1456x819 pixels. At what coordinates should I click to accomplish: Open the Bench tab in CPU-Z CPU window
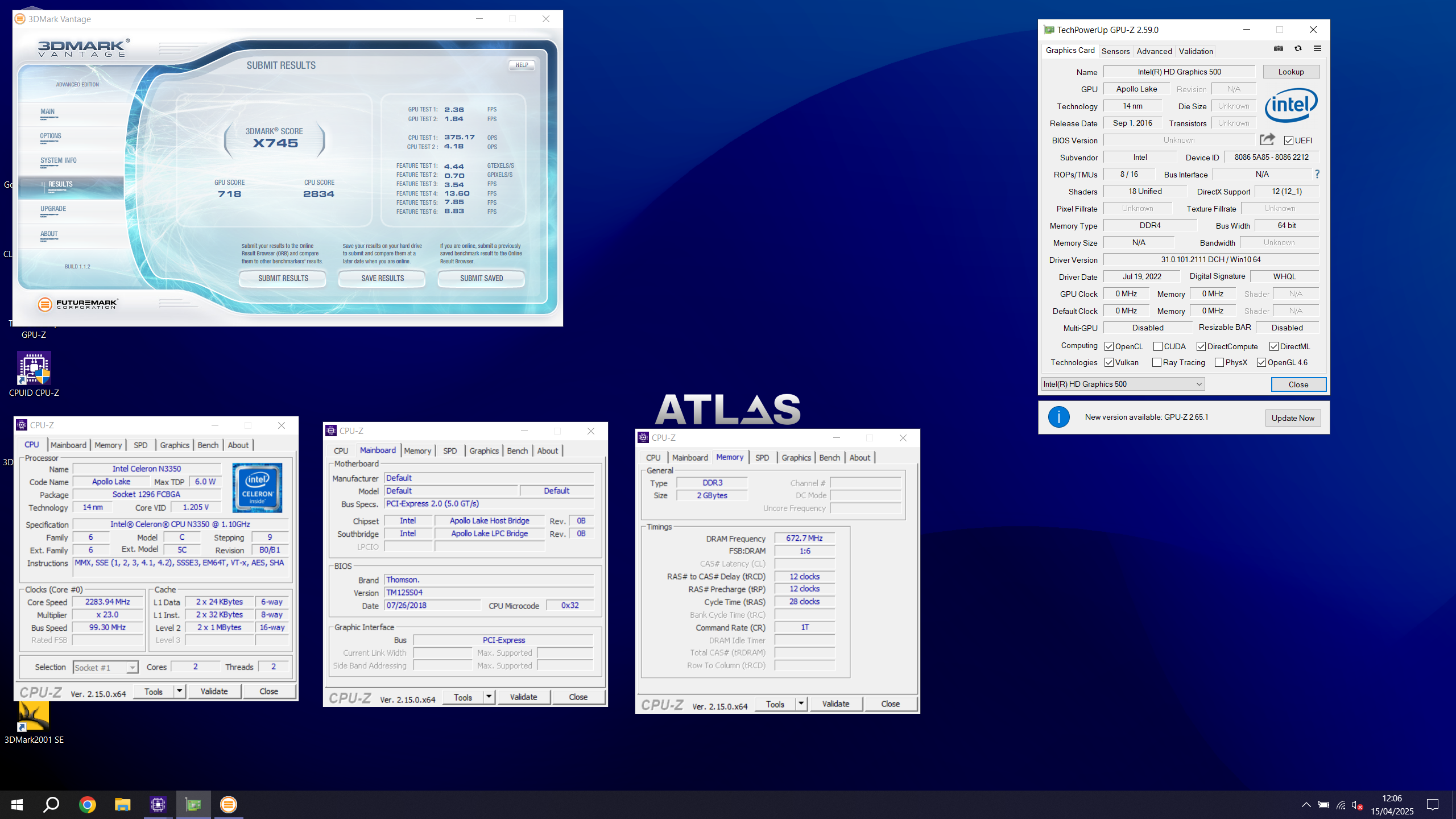point(208,445)
